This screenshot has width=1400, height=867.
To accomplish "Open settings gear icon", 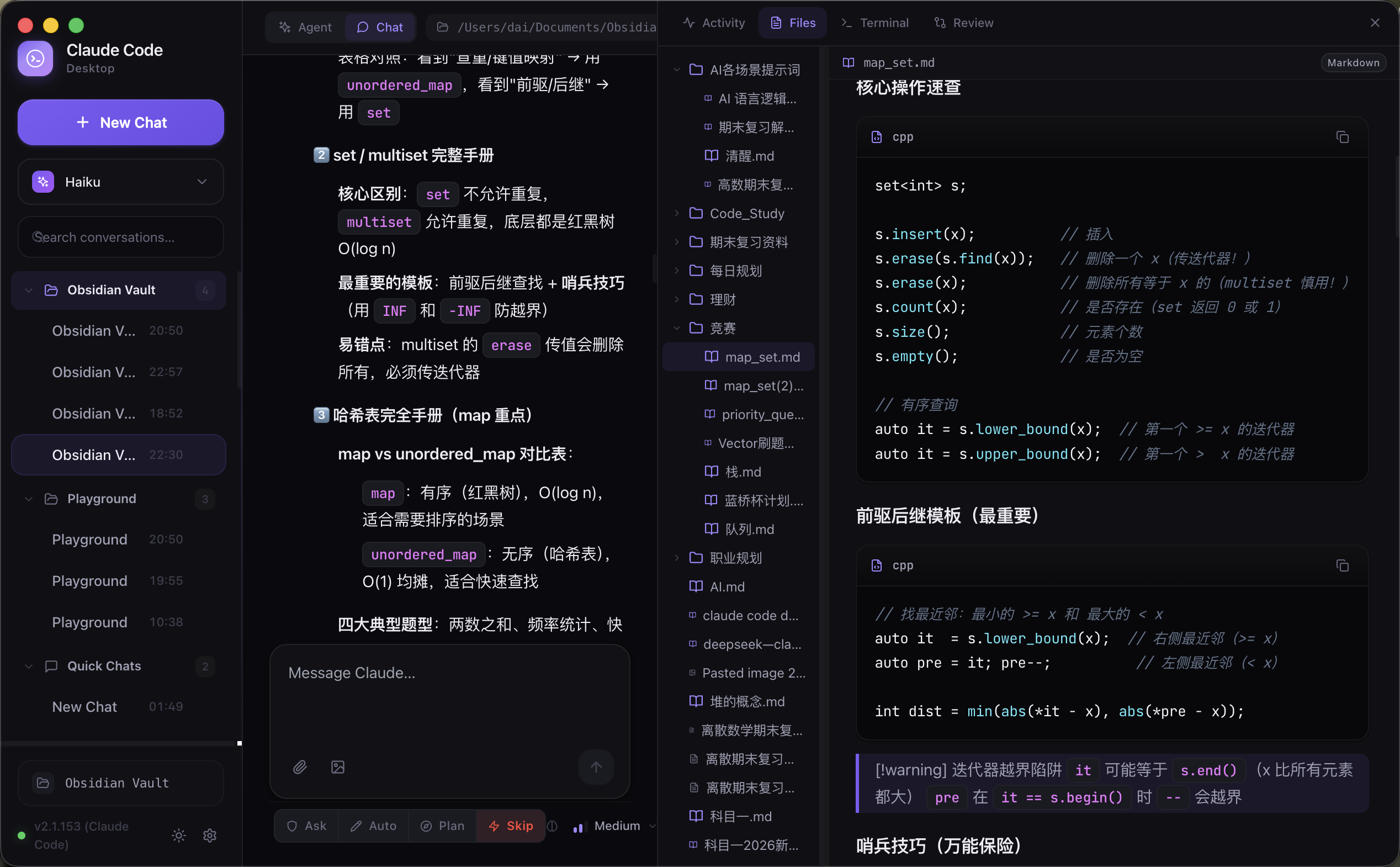I will click(210, 836).
